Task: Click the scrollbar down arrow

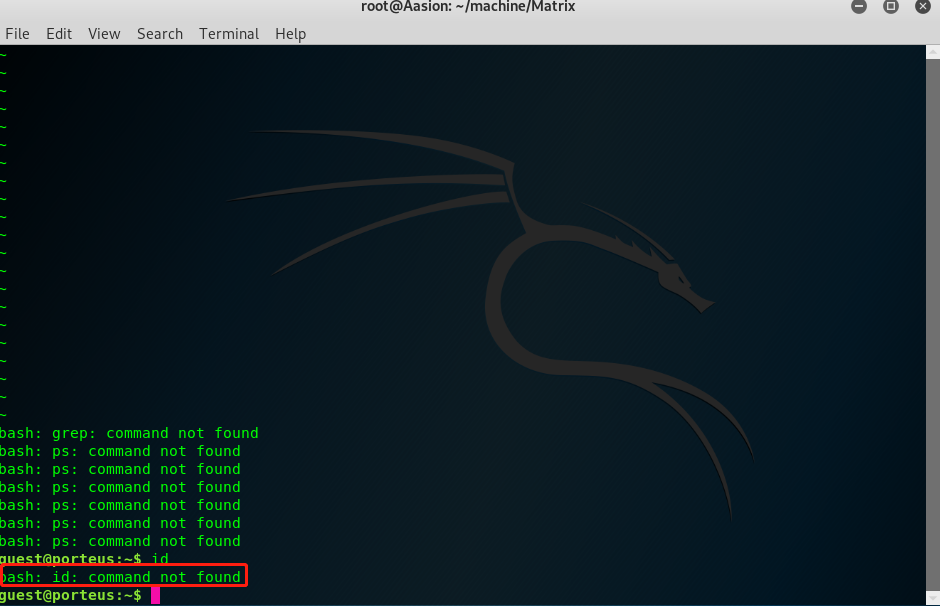Action: (933, 598)
